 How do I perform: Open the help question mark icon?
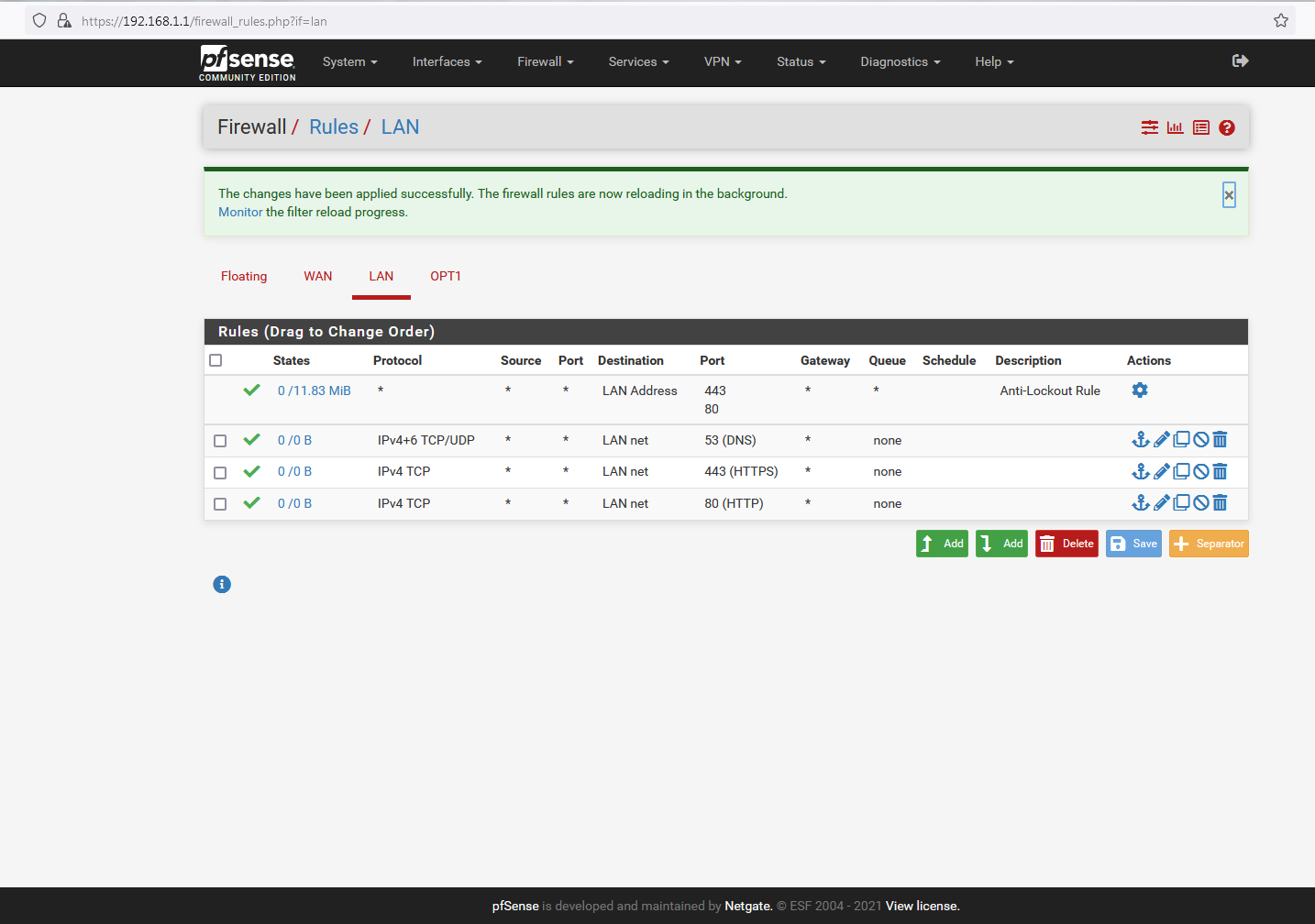click(1227, 127)
